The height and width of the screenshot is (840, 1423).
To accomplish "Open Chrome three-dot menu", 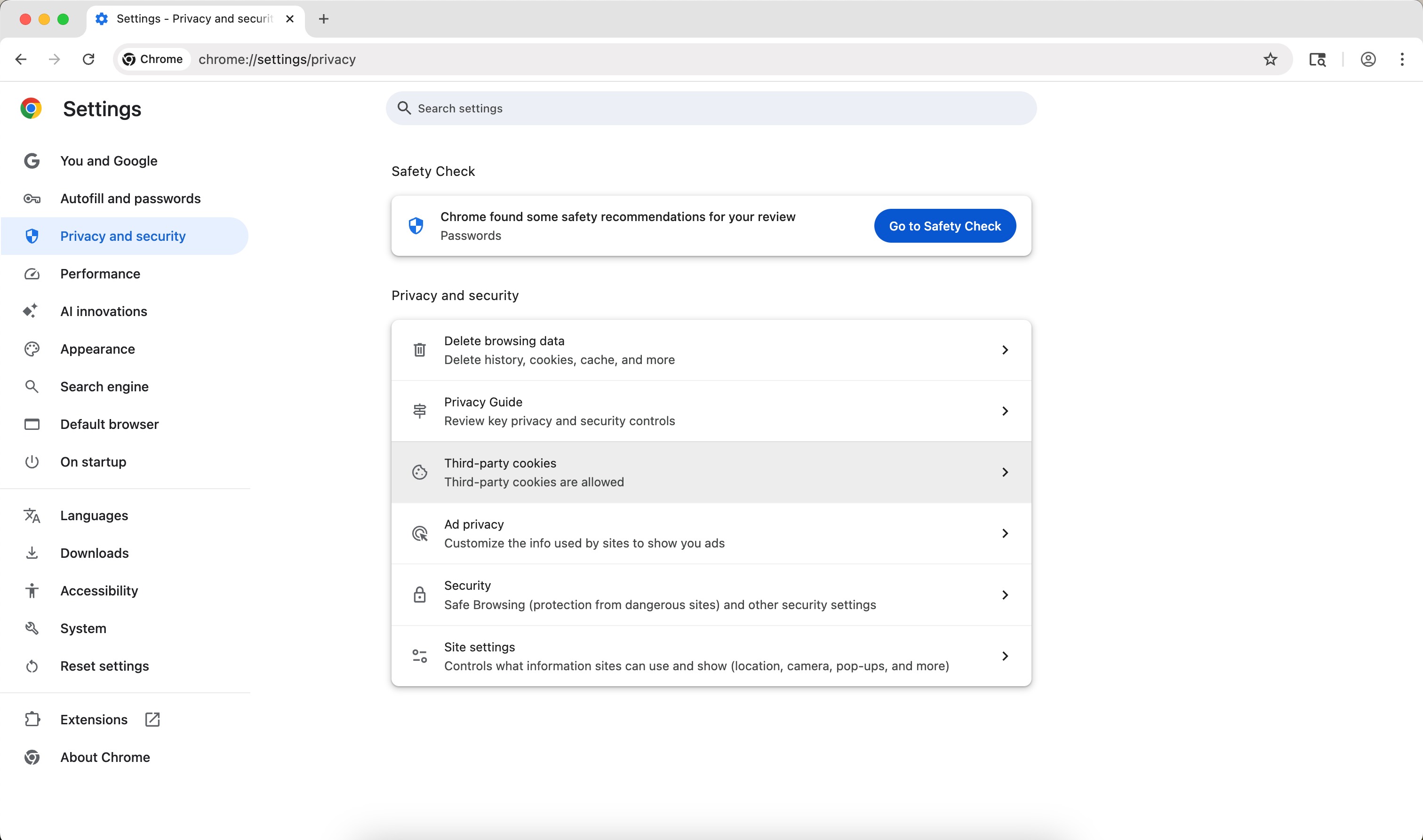I will (x=1402, y=59).
